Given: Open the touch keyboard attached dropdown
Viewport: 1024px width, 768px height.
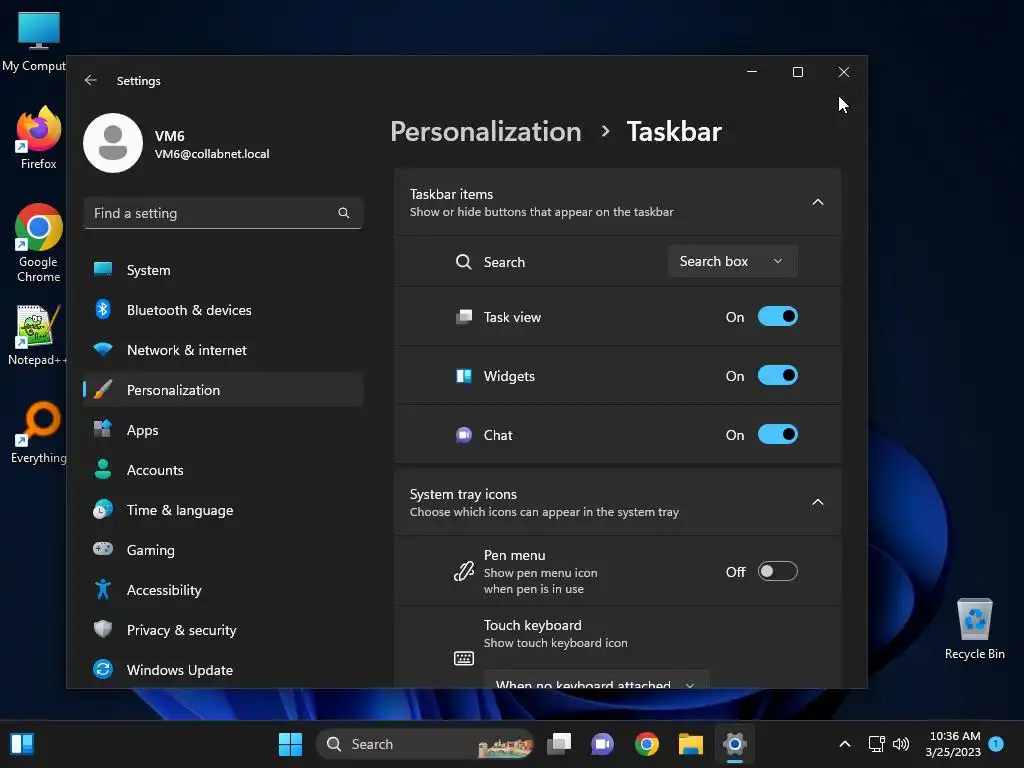Looking at the screenshot, I should coord(596,679).
